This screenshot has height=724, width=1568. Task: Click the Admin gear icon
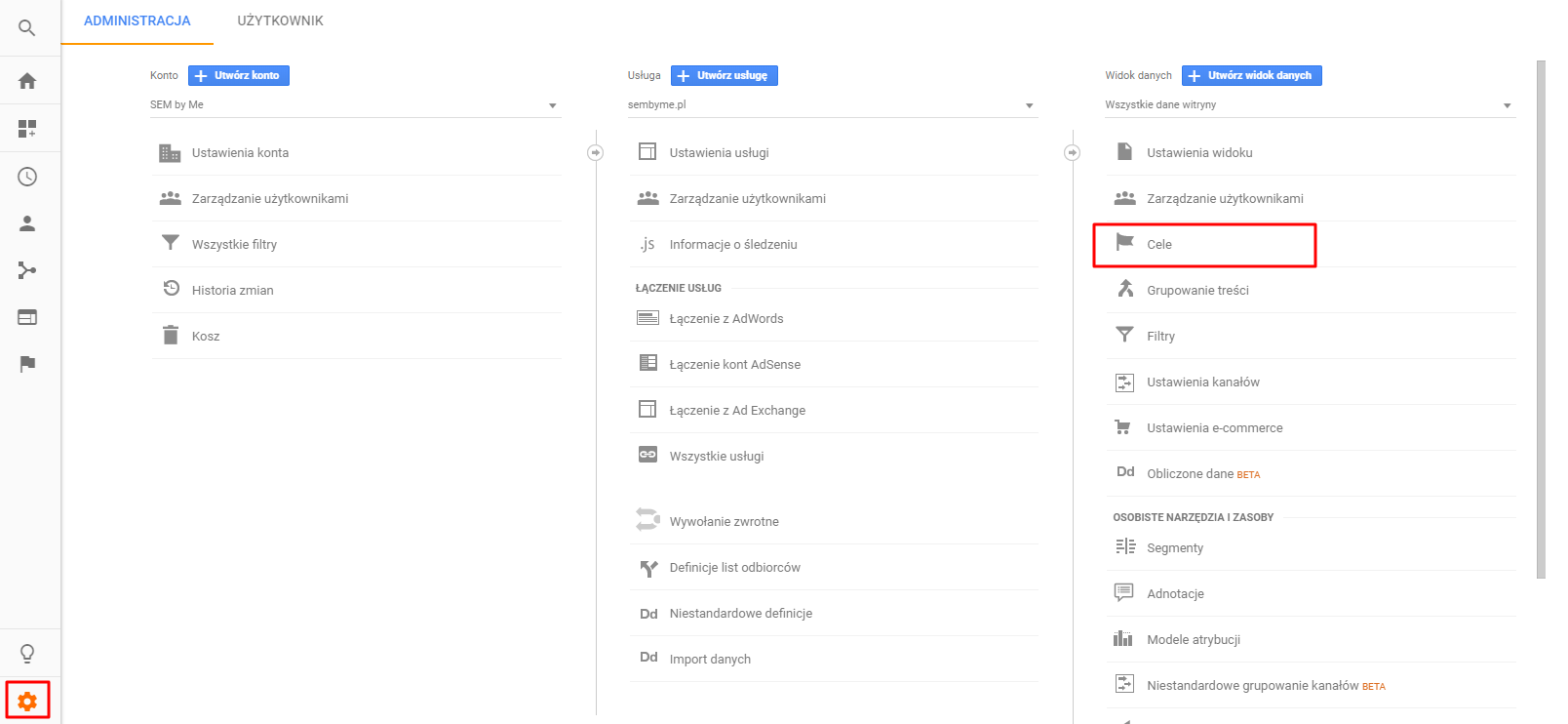click(x=27, y=701)
